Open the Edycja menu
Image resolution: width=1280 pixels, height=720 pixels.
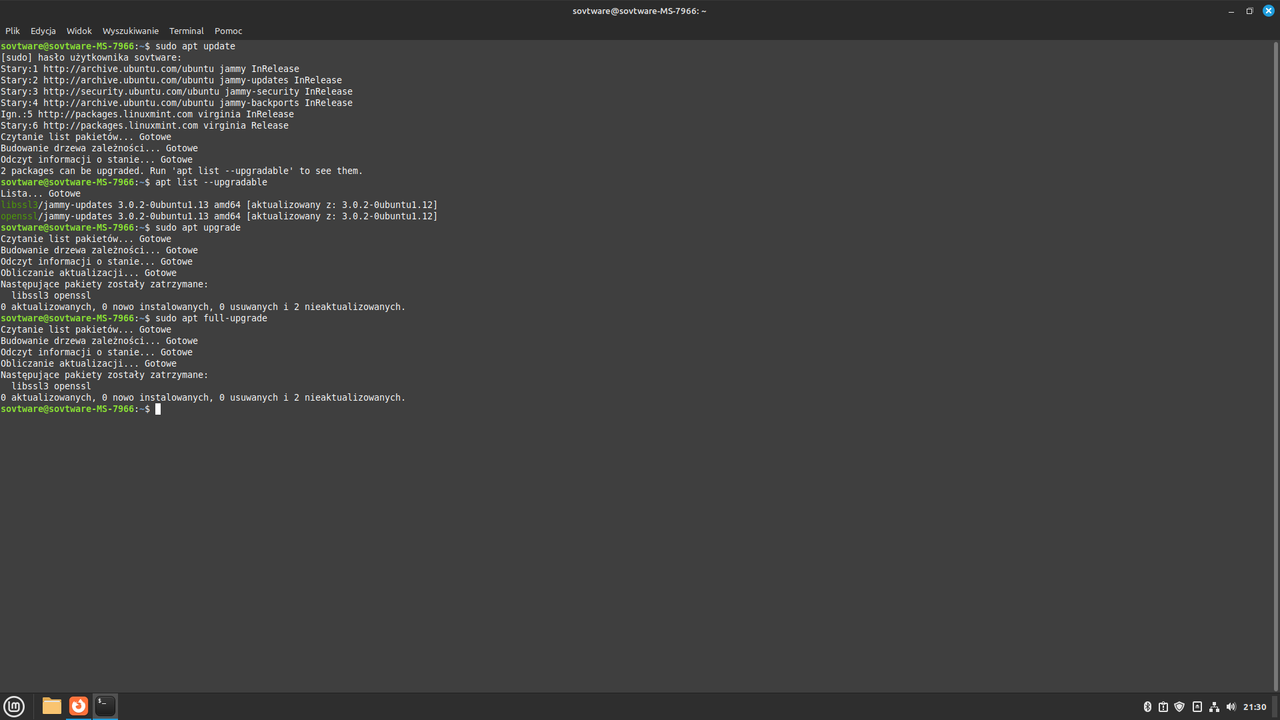[43, 31]
